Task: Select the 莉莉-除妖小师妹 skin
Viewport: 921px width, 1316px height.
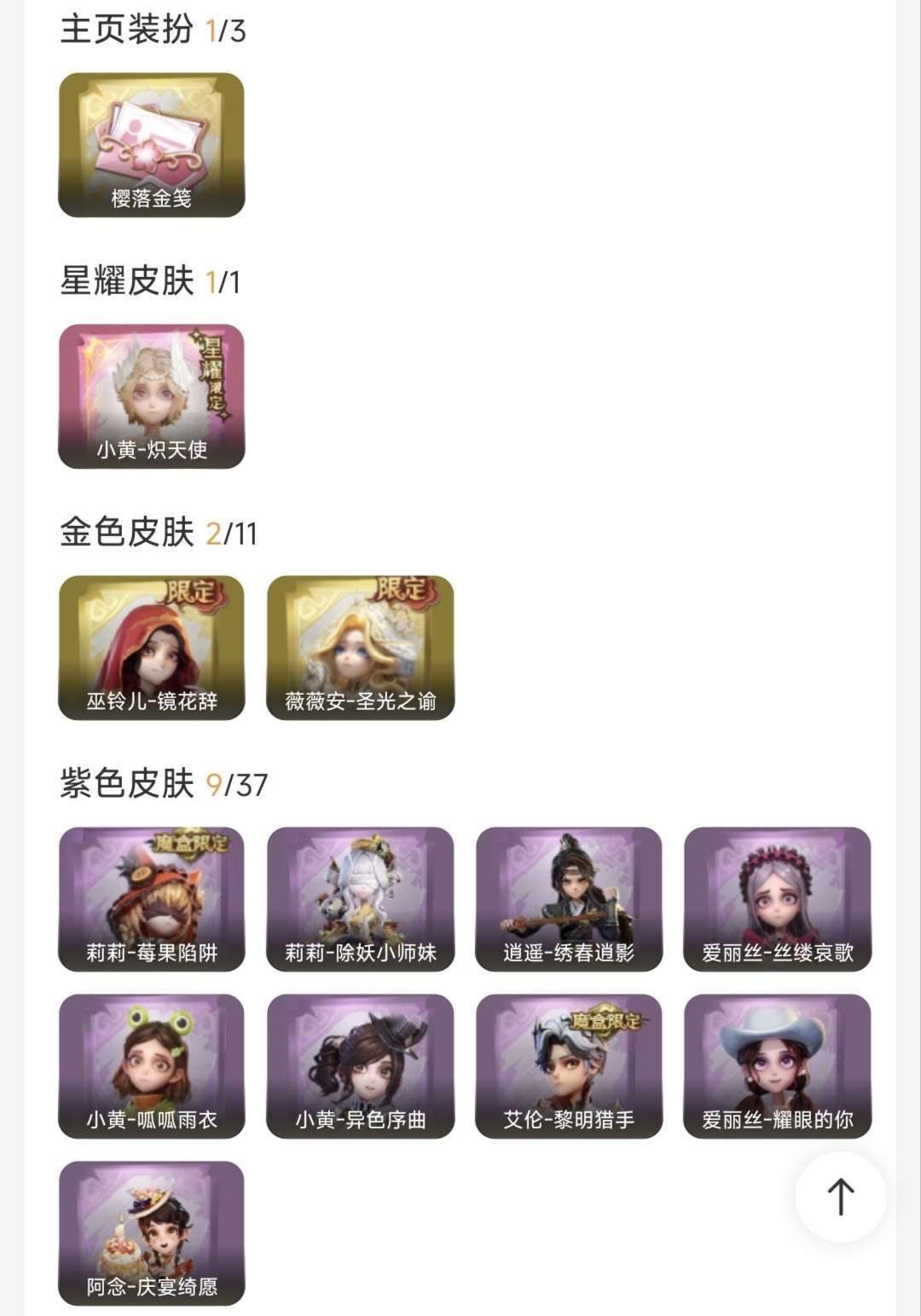Action: point(360,899)
